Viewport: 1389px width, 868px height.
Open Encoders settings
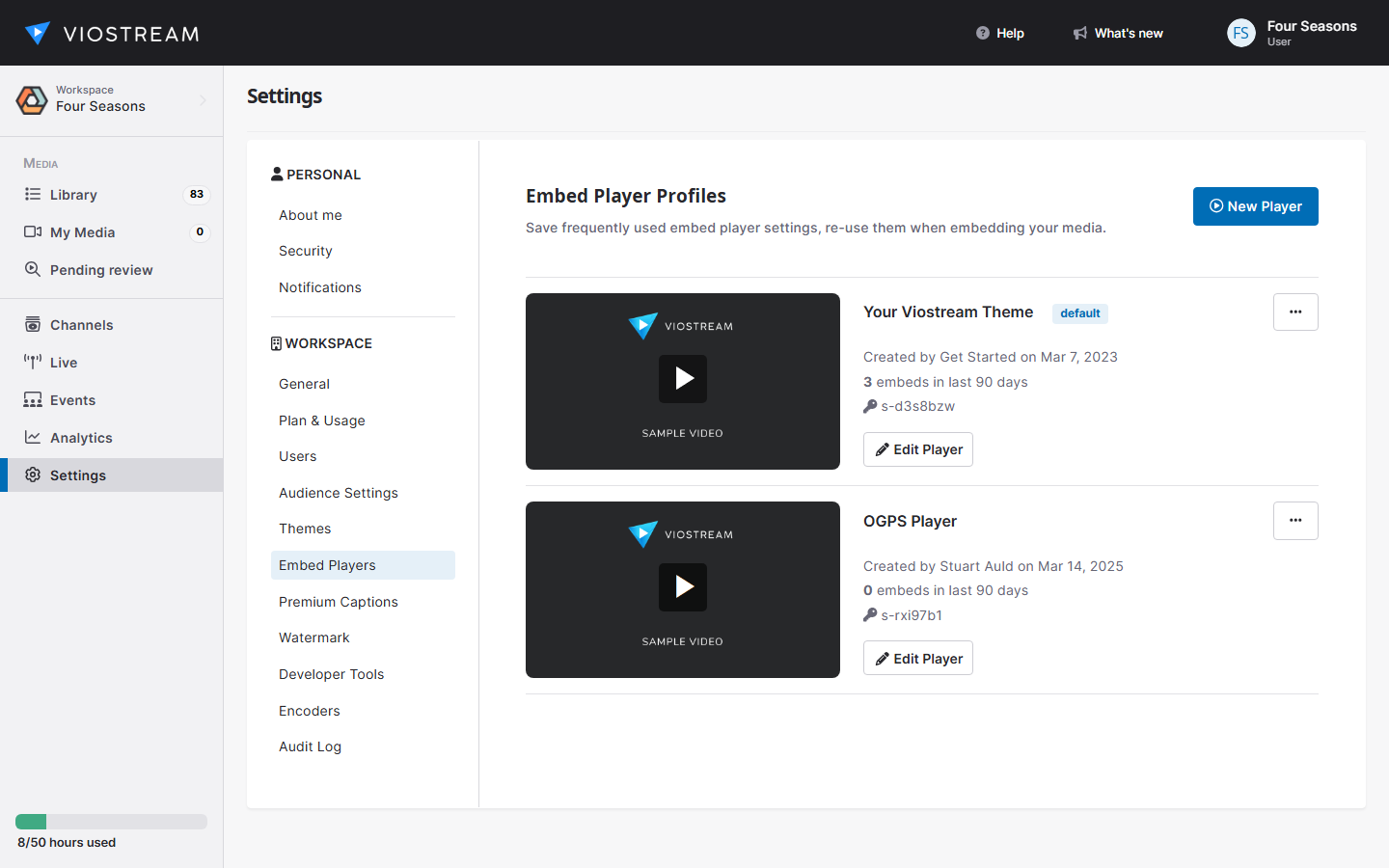coord(363,711)
